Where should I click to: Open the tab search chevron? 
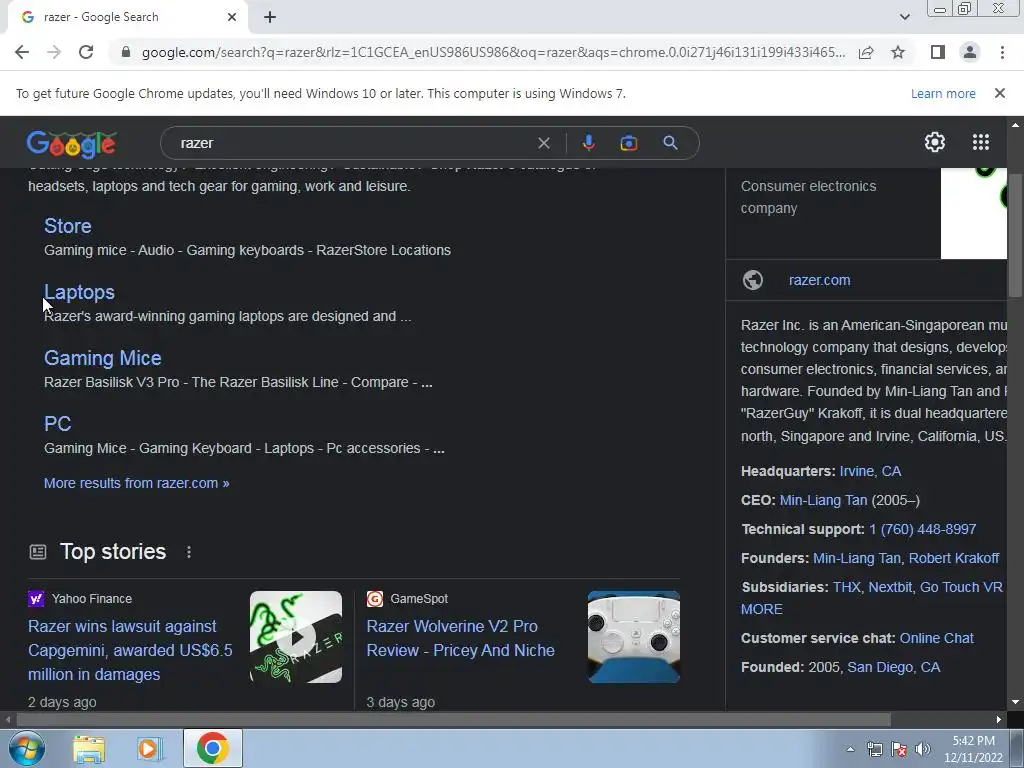point(904,17)
